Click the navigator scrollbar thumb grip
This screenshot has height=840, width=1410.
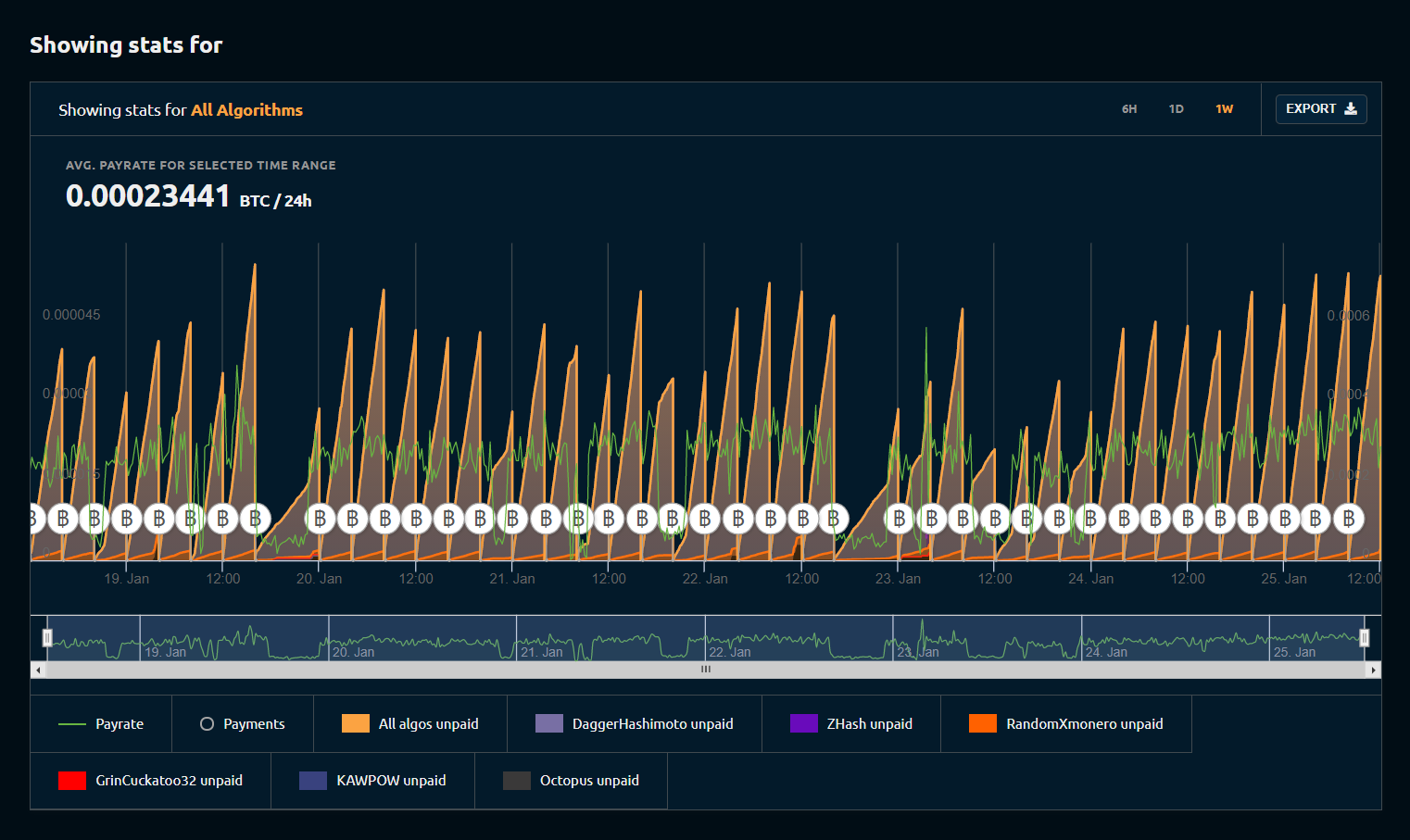tap(706, 670)
